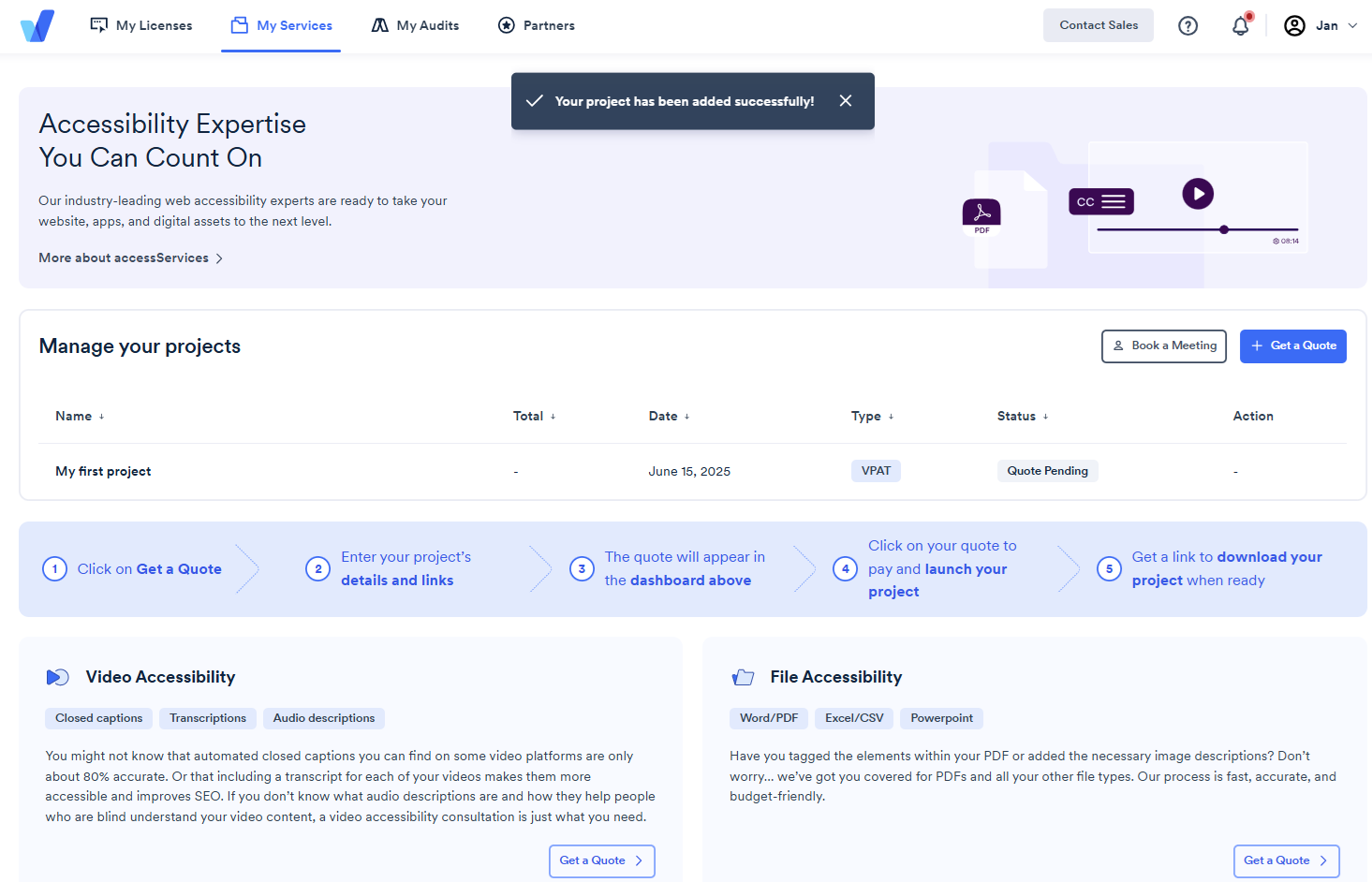Click the Word/PDF tag
Screen dimensions: 1372x882
pyautogui.click(x=769, y=718)
